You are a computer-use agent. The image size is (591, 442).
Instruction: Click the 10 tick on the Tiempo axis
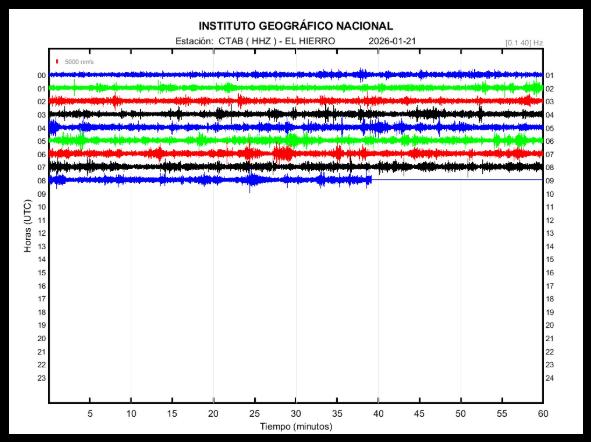click(131, 413)
